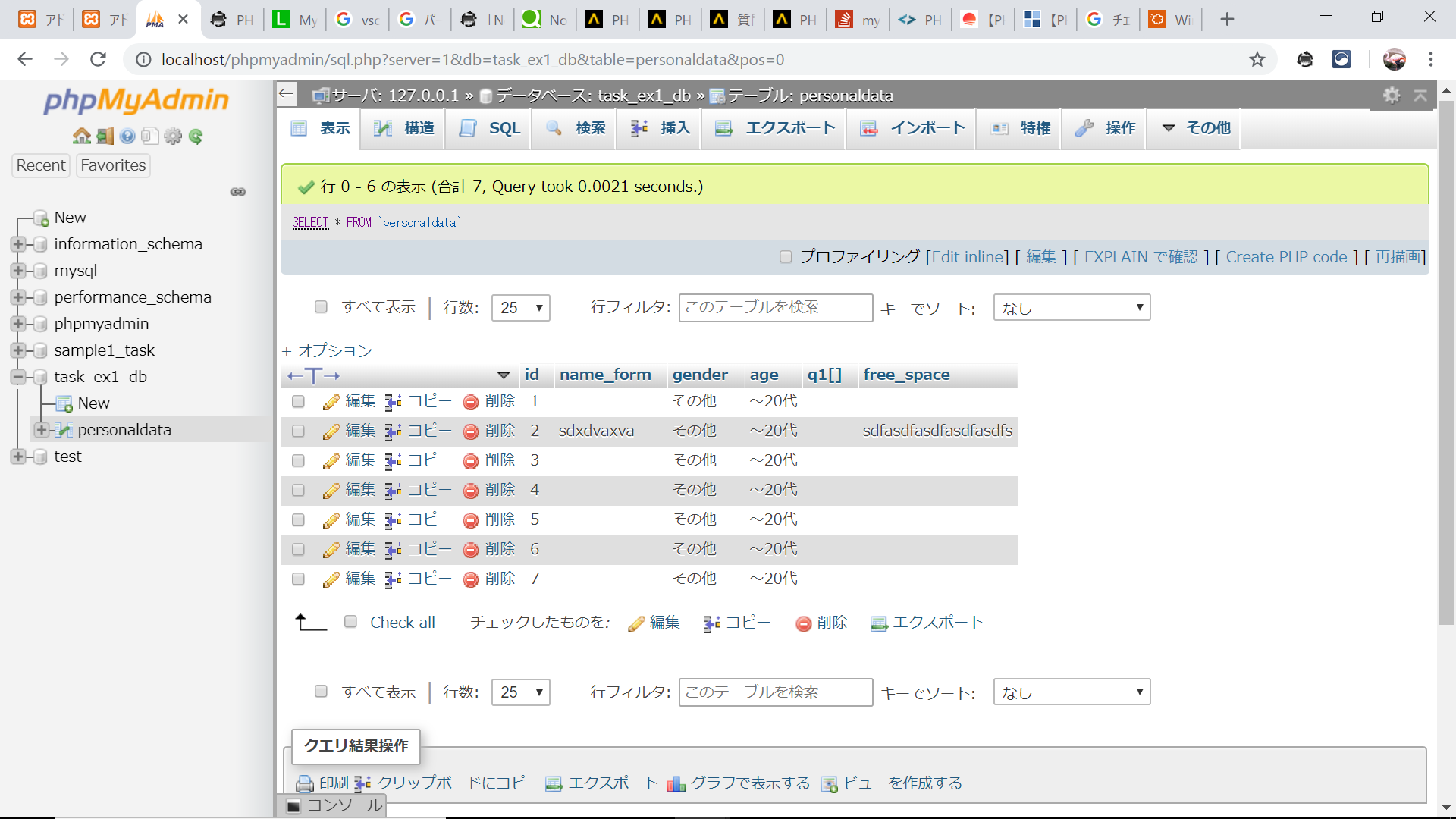The image size is (1456, 819).
Task: Click copy icon for row id 3
Action: coord(393,461)
